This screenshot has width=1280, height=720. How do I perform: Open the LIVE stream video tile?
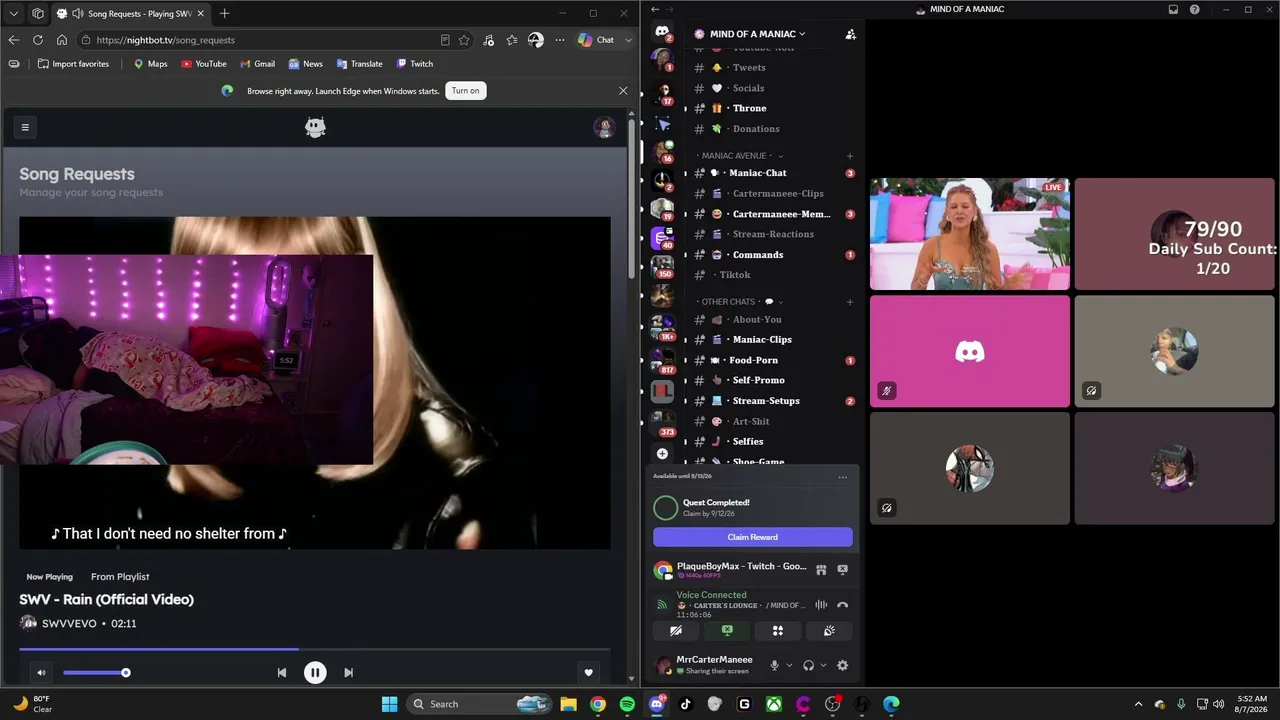970,234
